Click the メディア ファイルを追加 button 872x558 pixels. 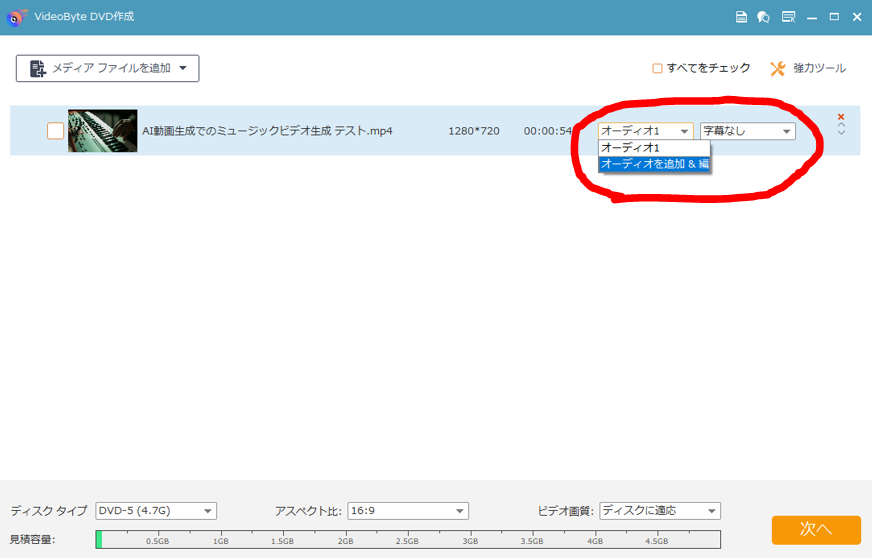(107, 68)
